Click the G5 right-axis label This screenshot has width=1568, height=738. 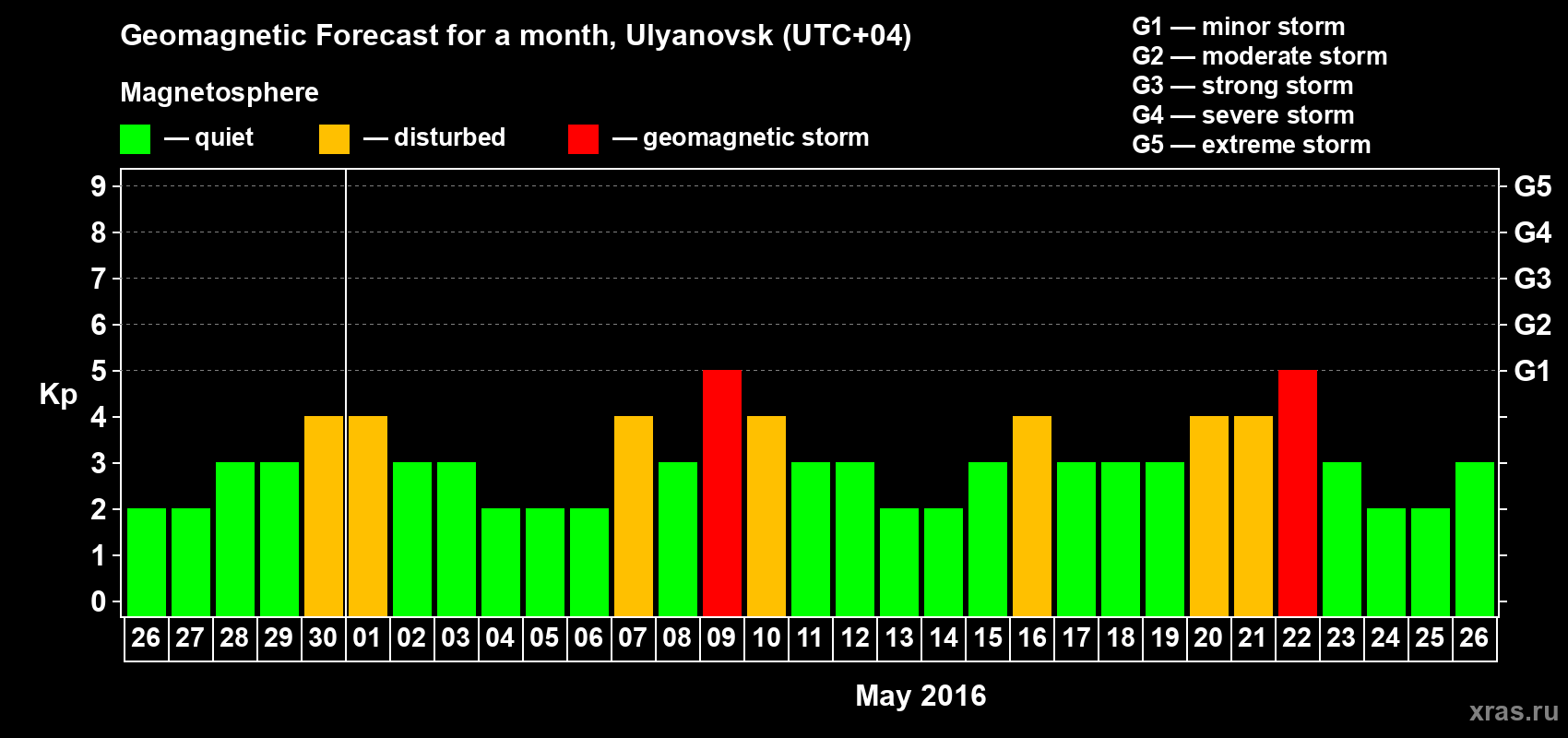tap(1532, 186)
